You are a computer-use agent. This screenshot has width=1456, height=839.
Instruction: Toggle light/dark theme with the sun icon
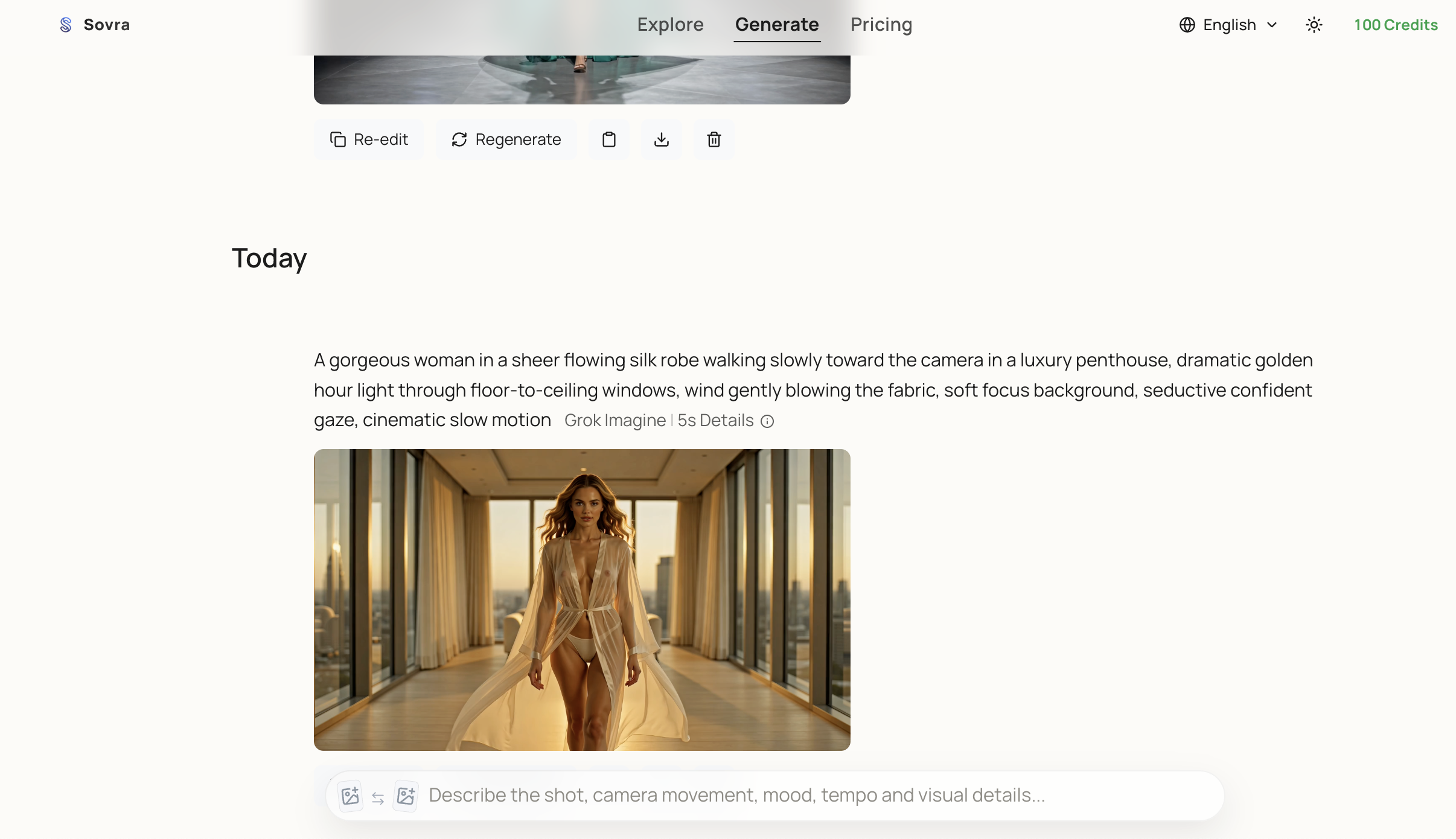tap(1314, 24)
